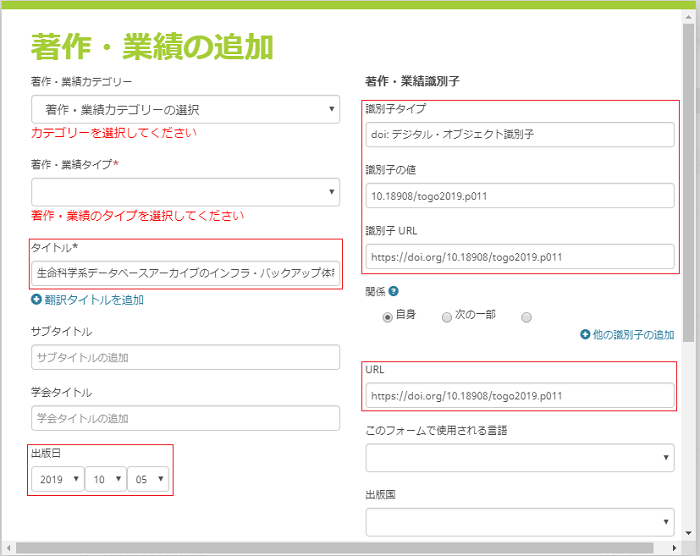Select the 次の一部 relationship radio button
Image resolution: width=700 pixels, height=556 pixels.
[x=445, y=316]
